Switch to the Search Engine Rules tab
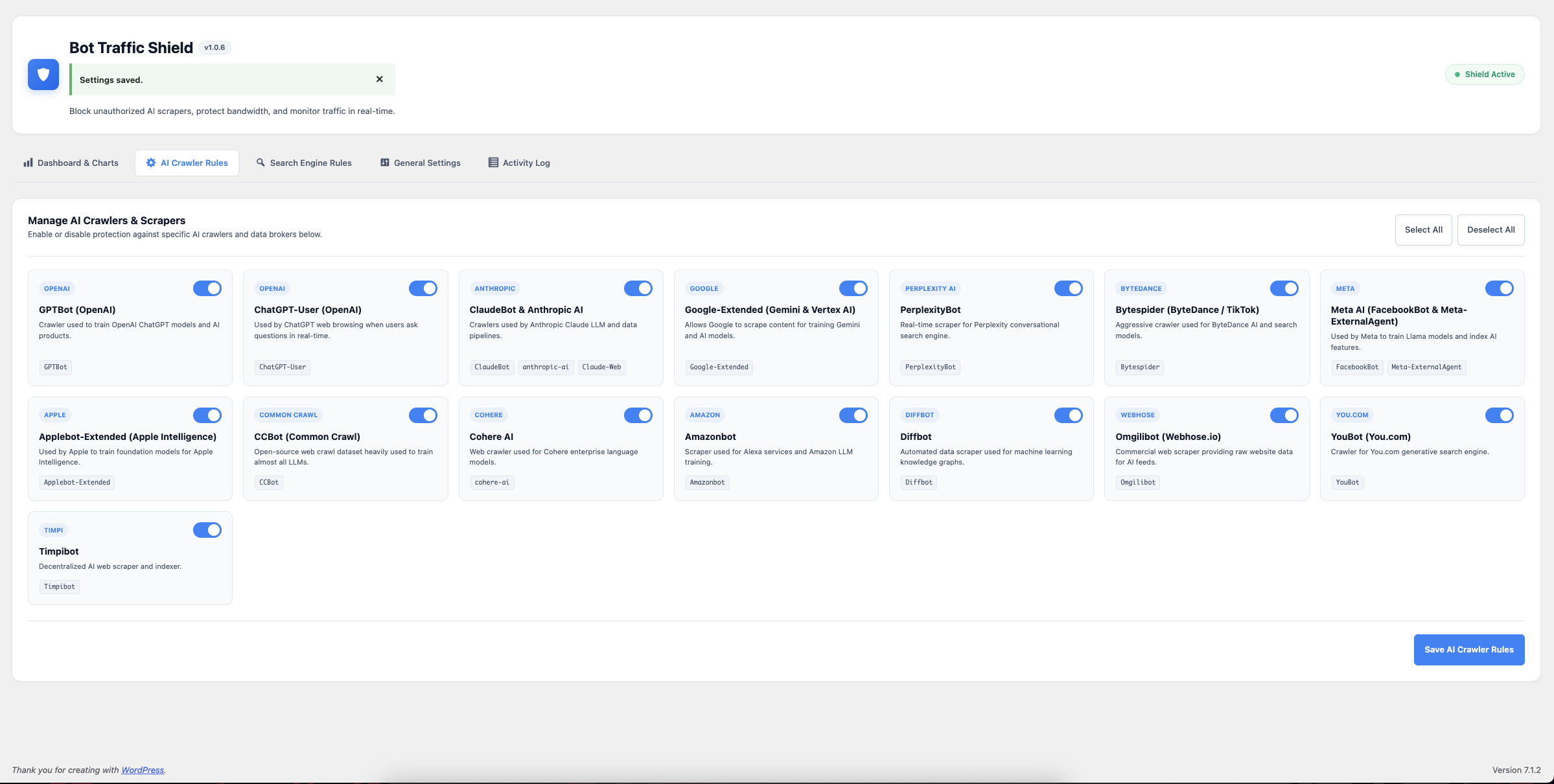The height and width of the screenshot is (784, 1554). pos(304,163)
